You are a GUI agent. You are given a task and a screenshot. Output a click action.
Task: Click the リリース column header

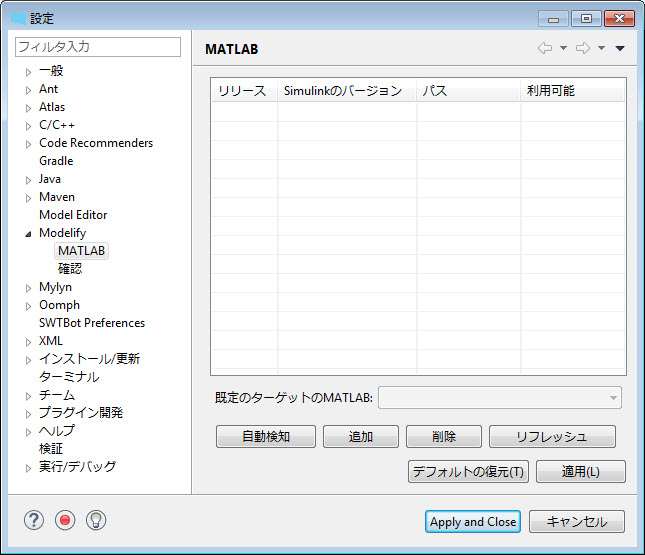click(x=245, y=91)
